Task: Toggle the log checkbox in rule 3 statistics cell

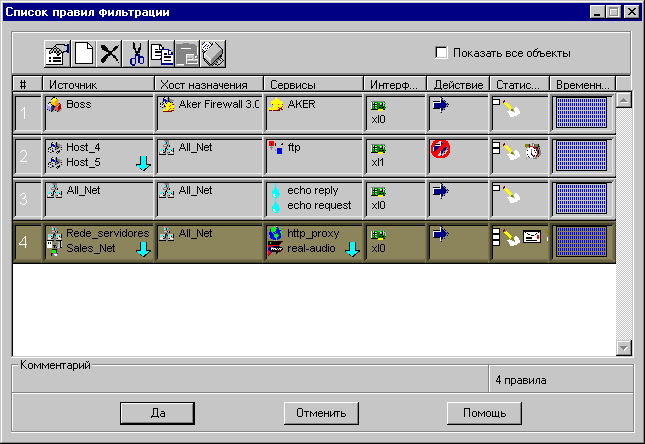Action: 497,187
